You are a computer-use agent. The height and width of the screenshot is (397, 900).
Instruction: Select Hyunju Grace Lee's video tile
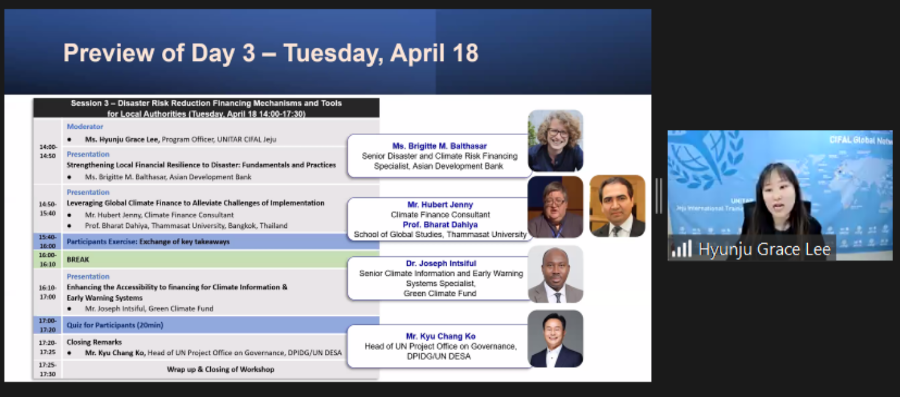point(780,195)
